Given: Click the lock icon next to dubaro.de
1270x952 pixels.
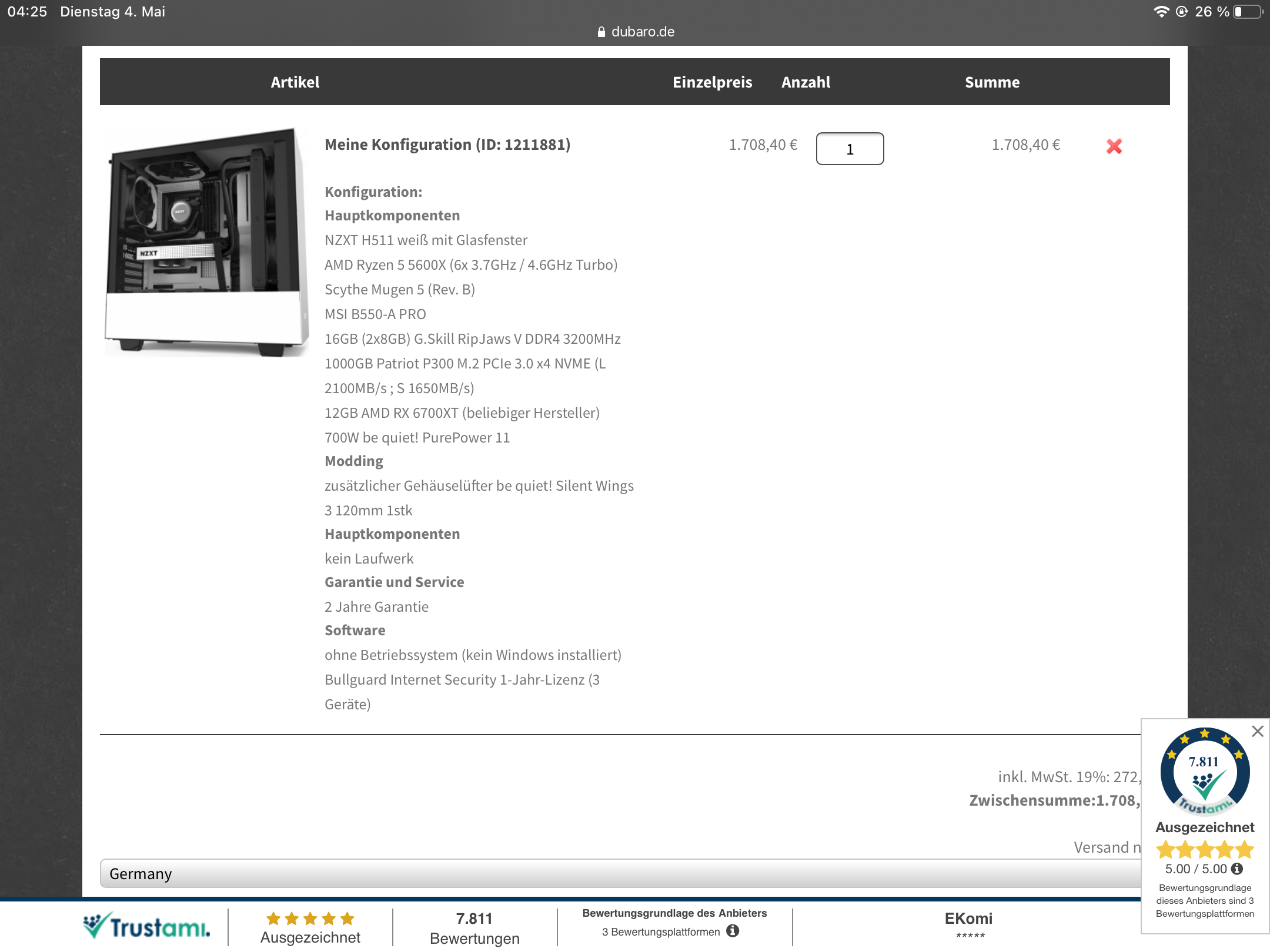Looking at the screenshot, I should pos(601,32).
